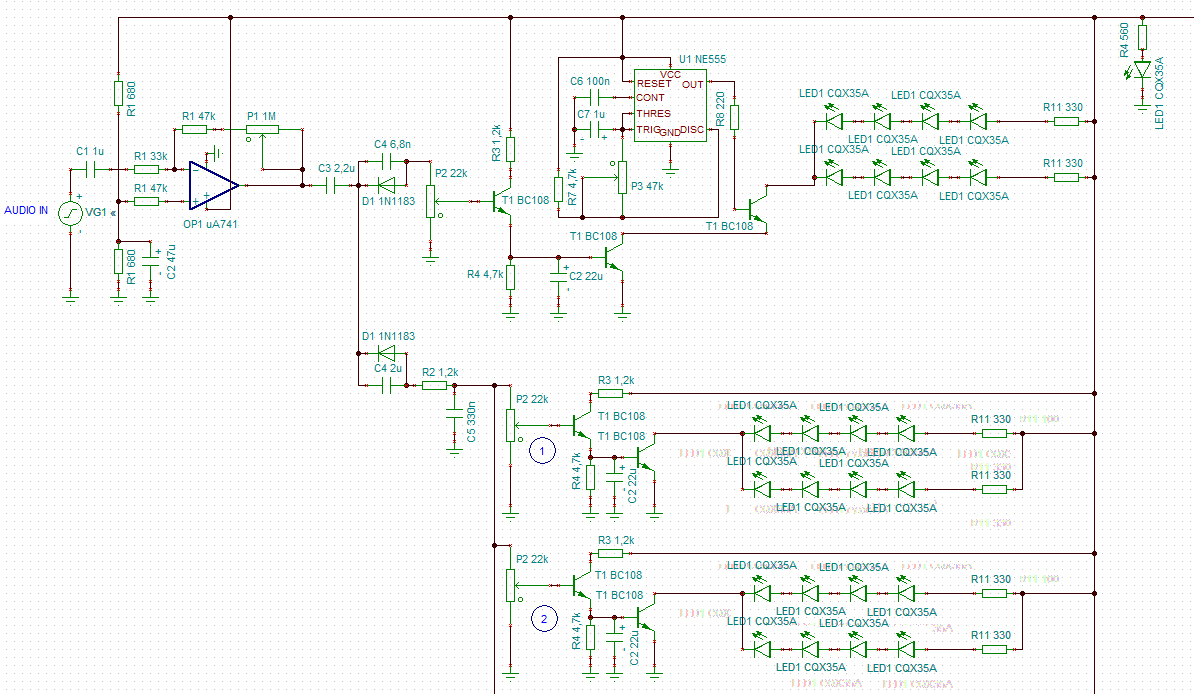
Task: Click the R8 220 resistor symbol
Action: coord(734,117)
